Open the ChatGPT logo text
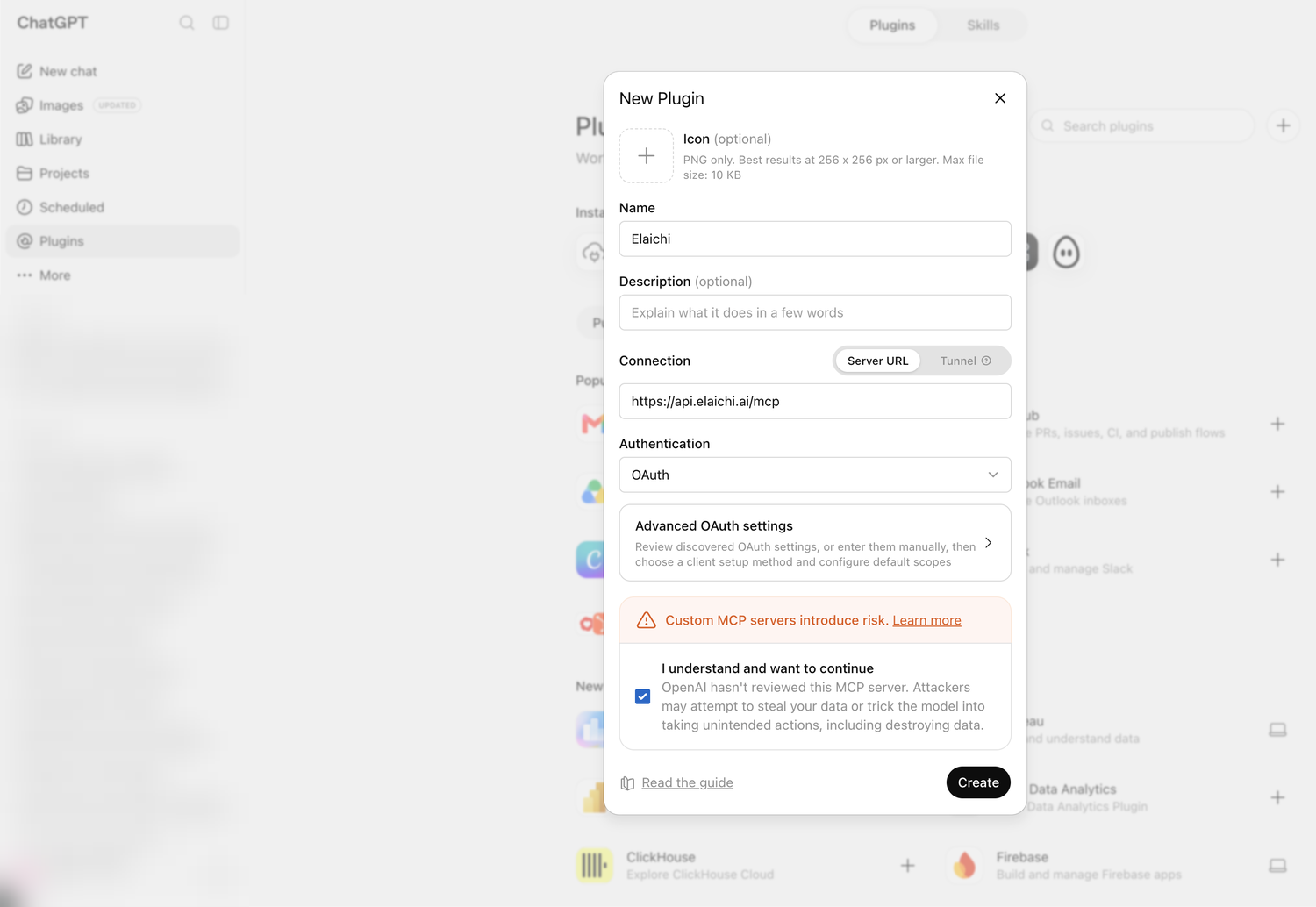The image size is (1316, 907). 53,23
